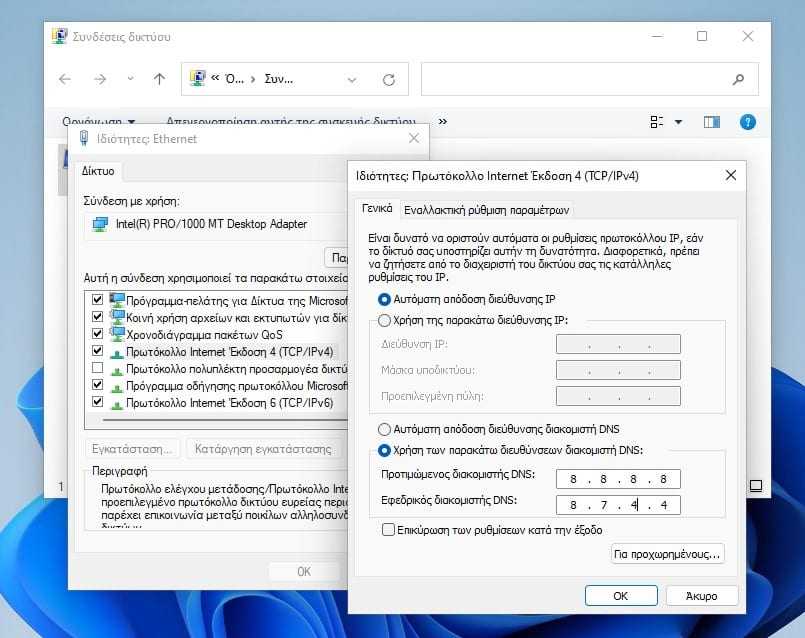Enable validate settings on exit checkbox

388,530
